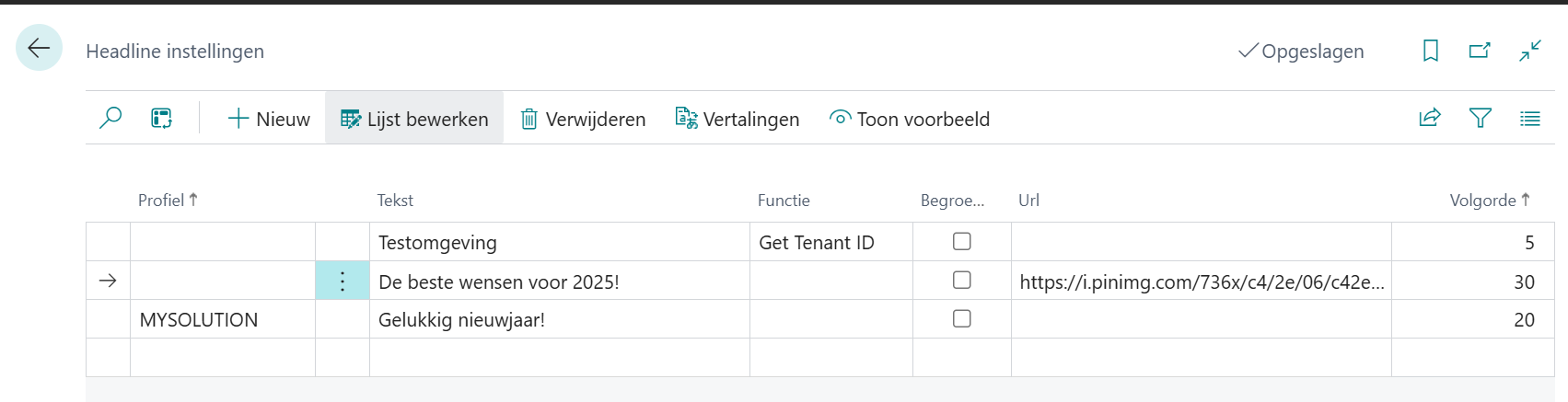
Task: Toggle list view layout icon
Action: (1529, 119)
